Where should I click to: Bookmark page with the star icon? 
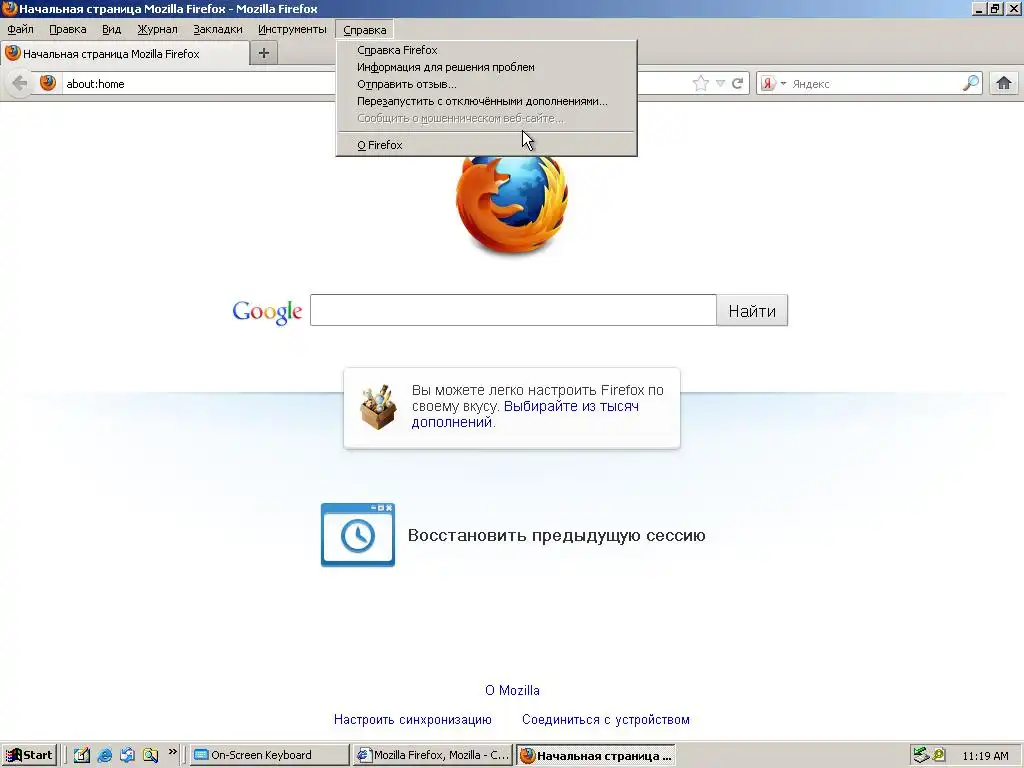click(x=701, y=83)
